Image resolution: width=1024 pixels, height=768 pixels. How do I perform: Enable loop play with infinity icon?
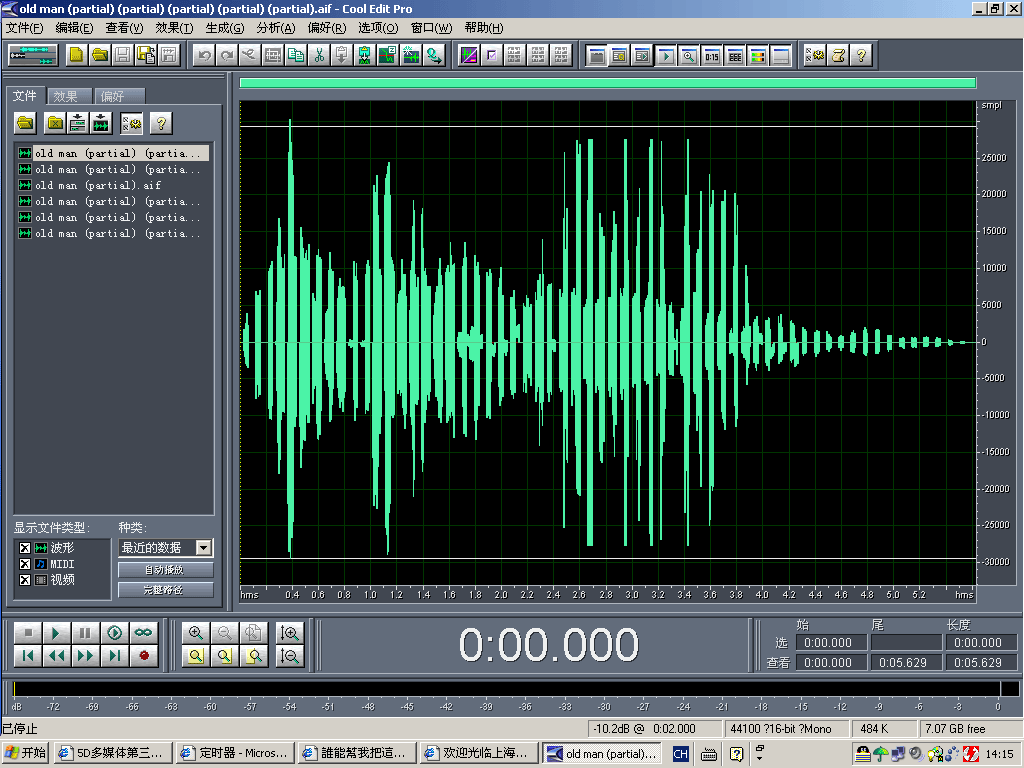(143, 632)
